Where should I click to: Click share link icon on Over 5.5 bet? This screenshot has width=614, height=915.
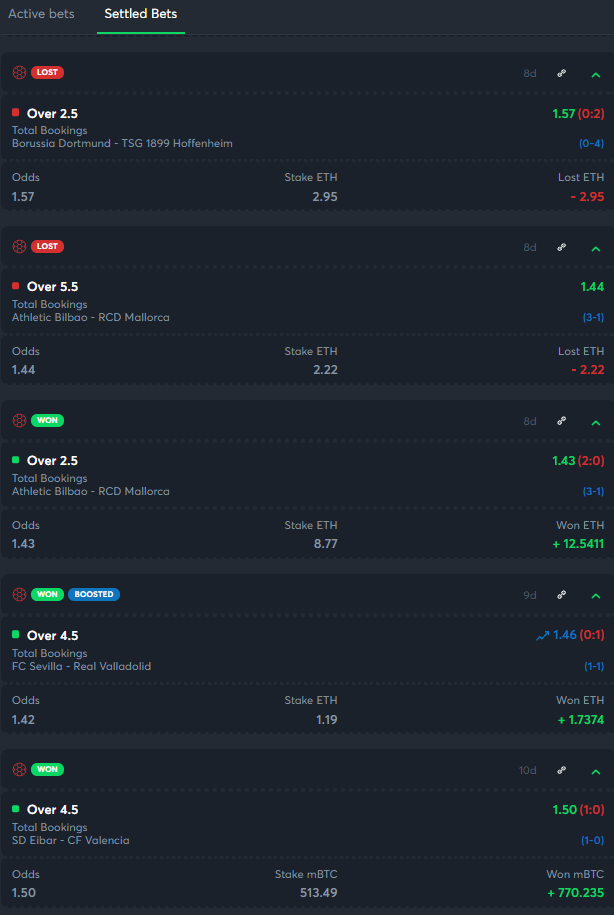click(562, 247)
